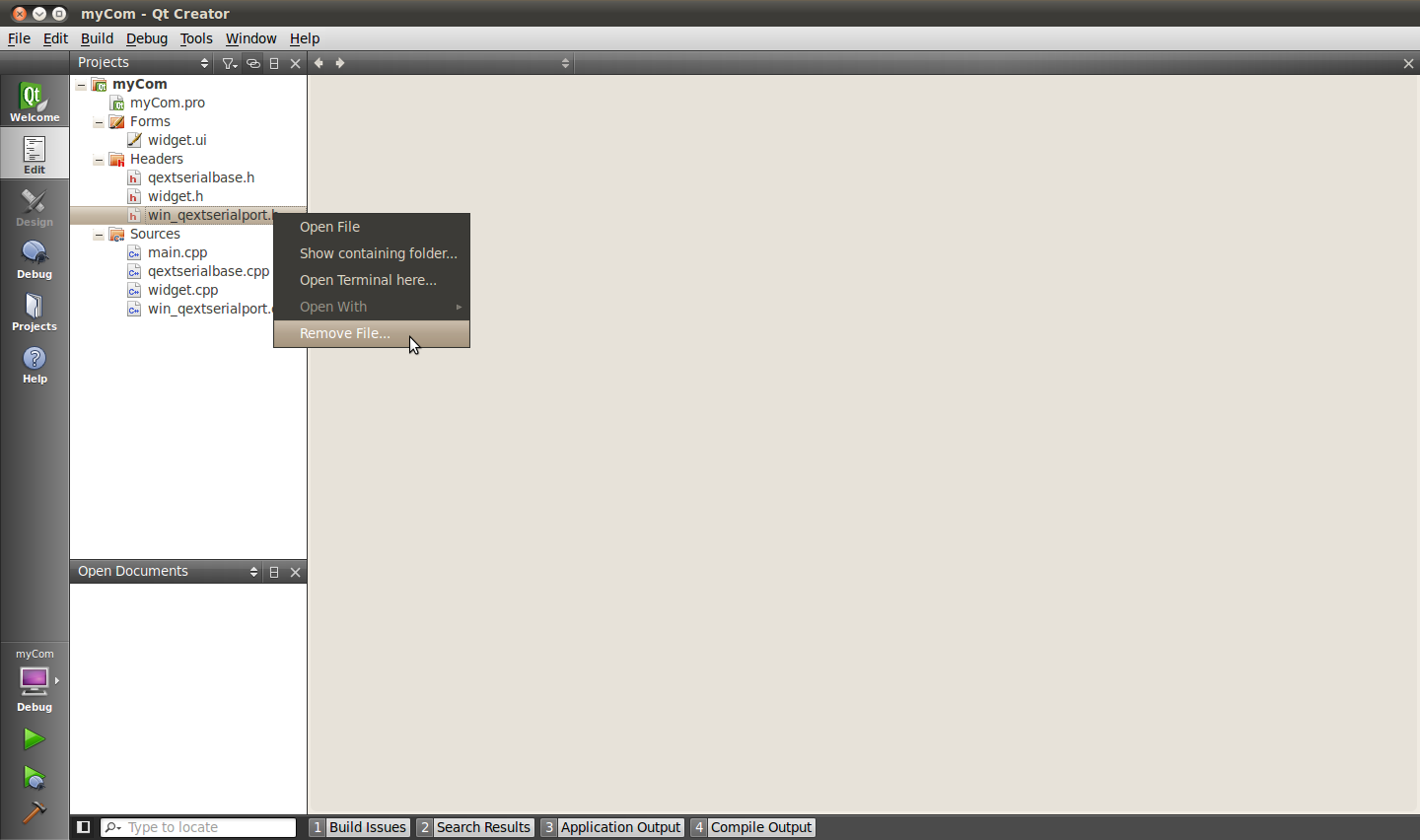The width and height of the screenshot is (1420, 840).
Task: Switch to Edit mode in the sidebar
Action: [x=35, y=154]
